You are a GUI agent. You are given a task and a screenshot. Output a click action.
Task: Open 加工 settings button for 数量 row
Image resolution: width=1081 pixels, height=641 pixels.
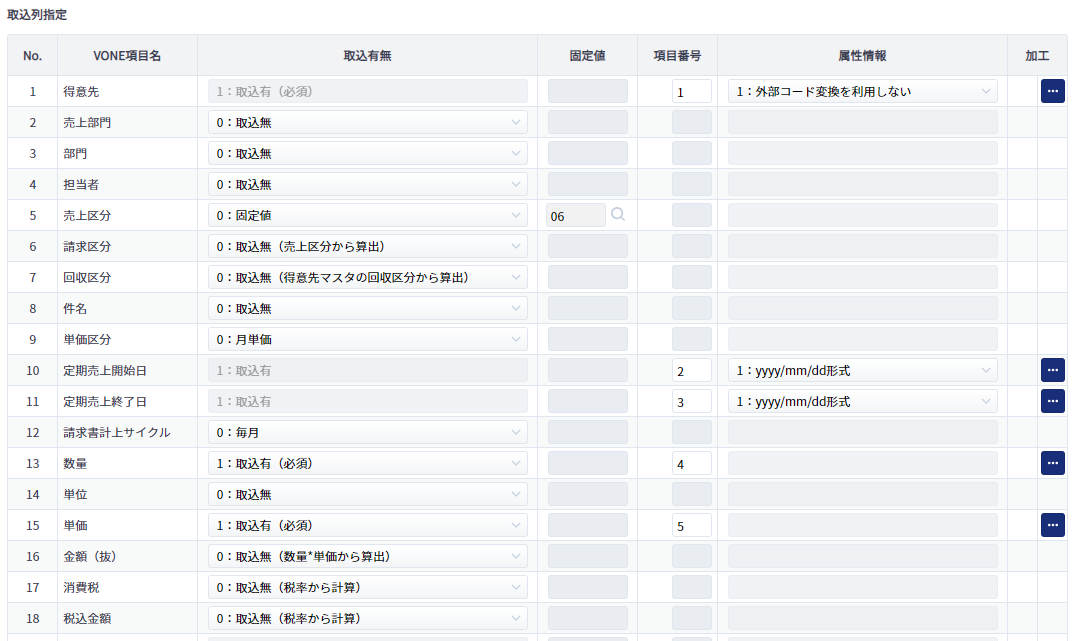tap(1052, 463)
